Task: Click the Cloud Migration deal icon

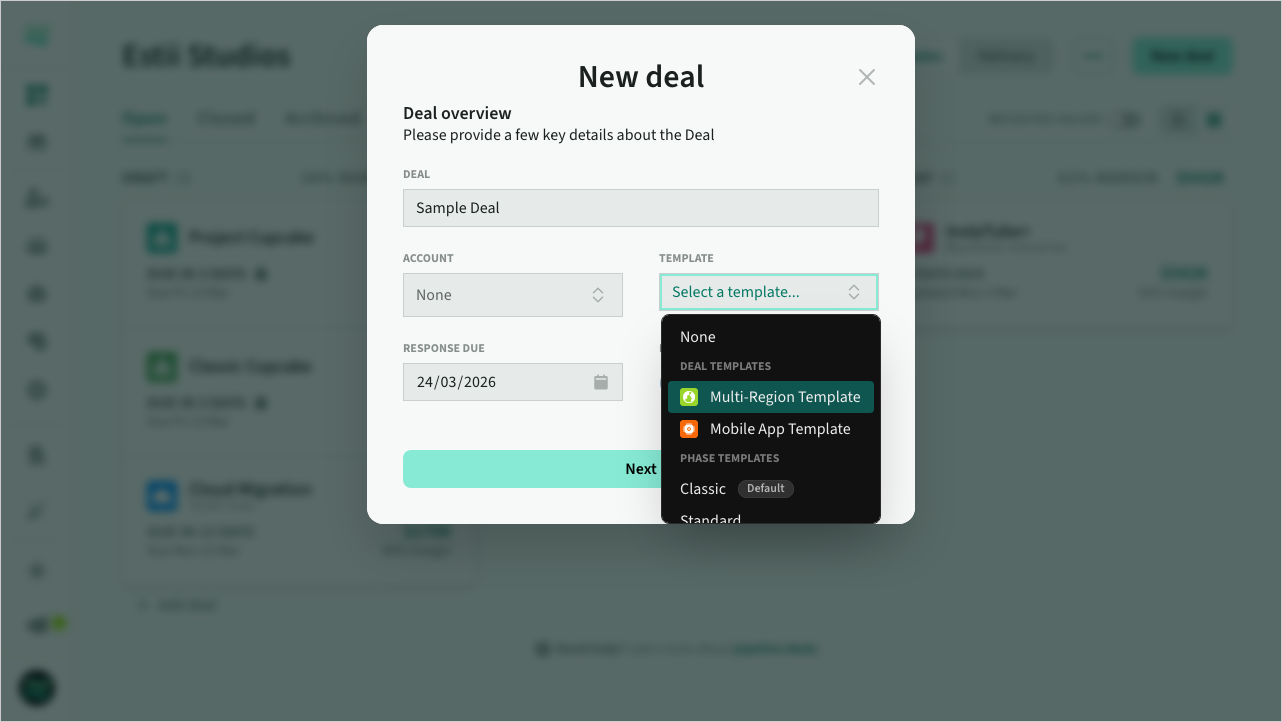Action: click(x=161, y=495)
